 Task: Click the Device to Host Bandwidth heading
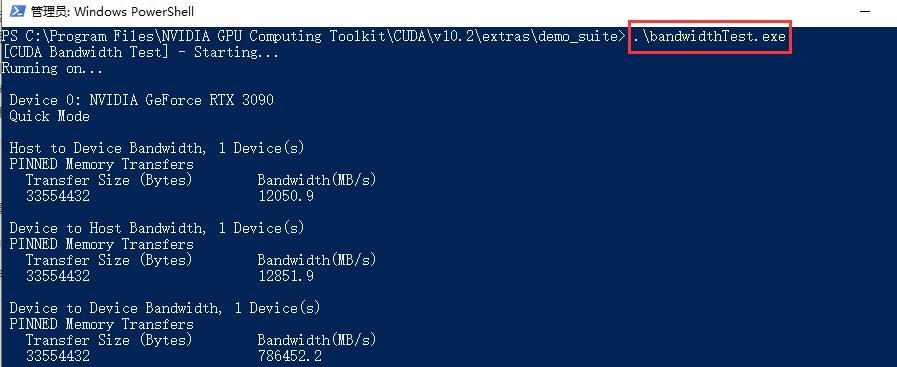[157, 229]
